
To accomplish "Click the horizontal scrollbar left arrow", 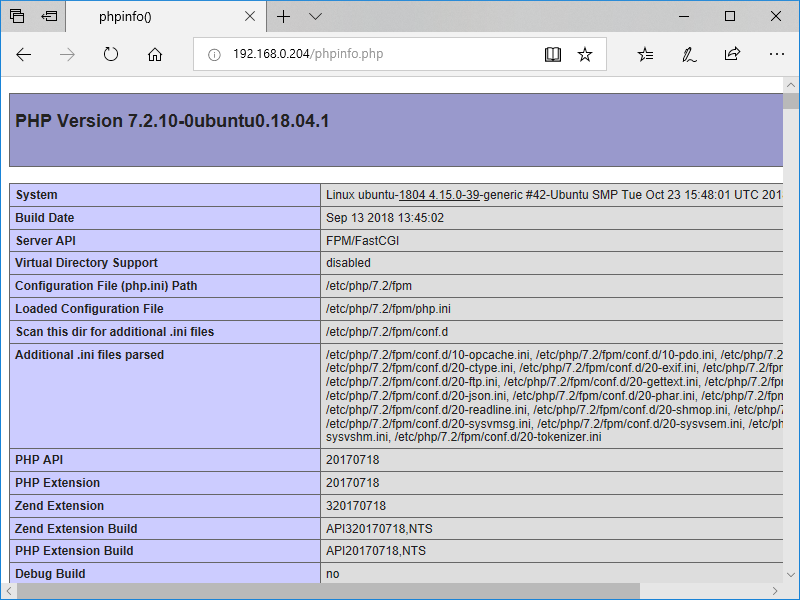I will tap(9, 591).
